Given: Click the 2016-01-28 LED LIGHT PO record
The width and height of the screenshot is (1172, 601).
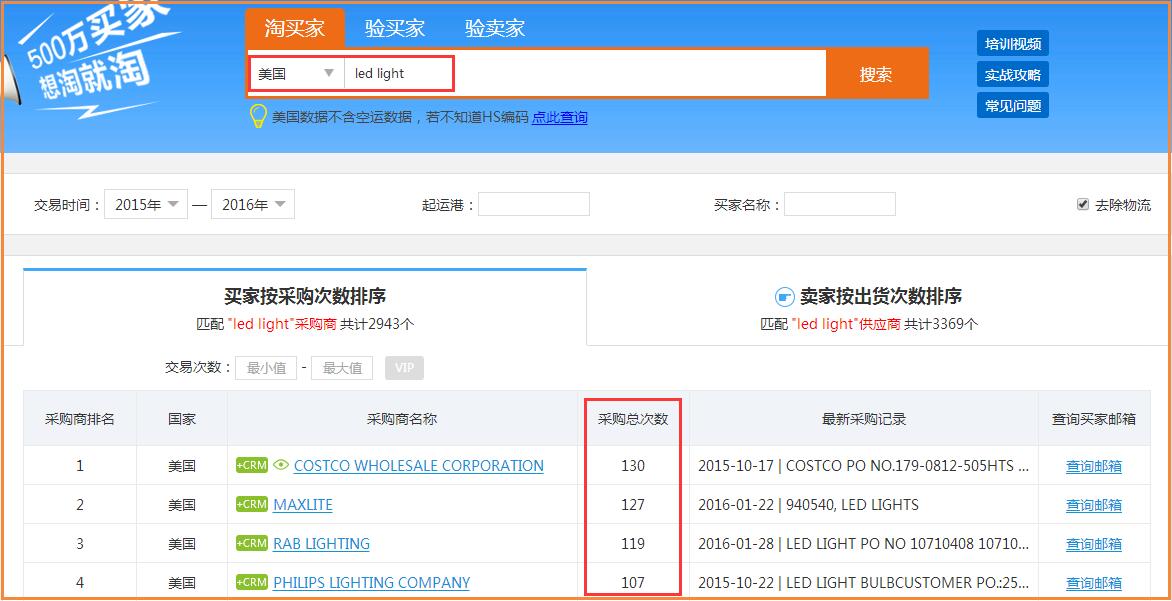Looking at the screenshot, I should pyautogui.click(x=864, y=543).
